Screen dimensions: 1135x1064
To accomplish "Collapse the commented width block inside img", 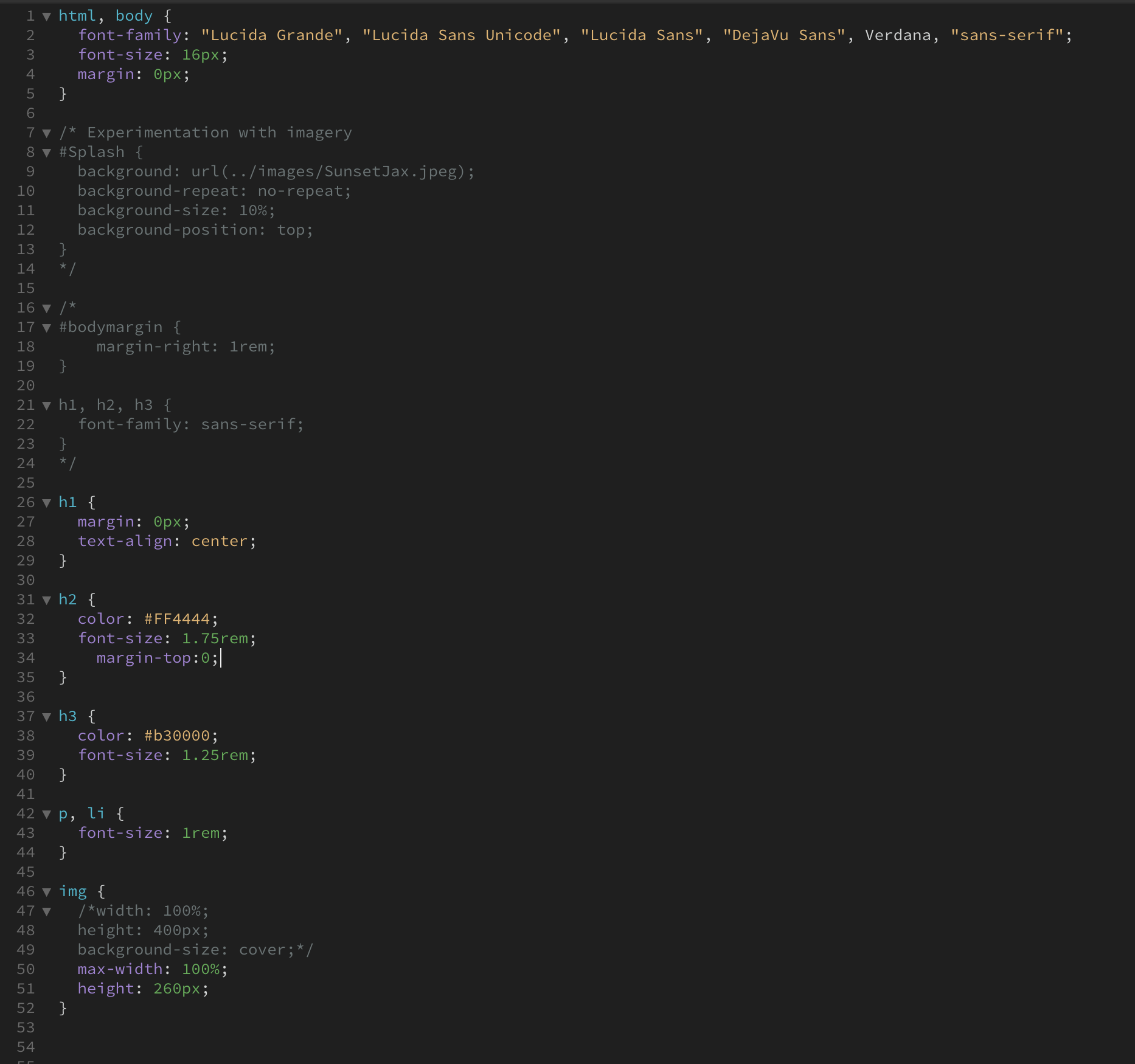I will click(x=47, y=911).
